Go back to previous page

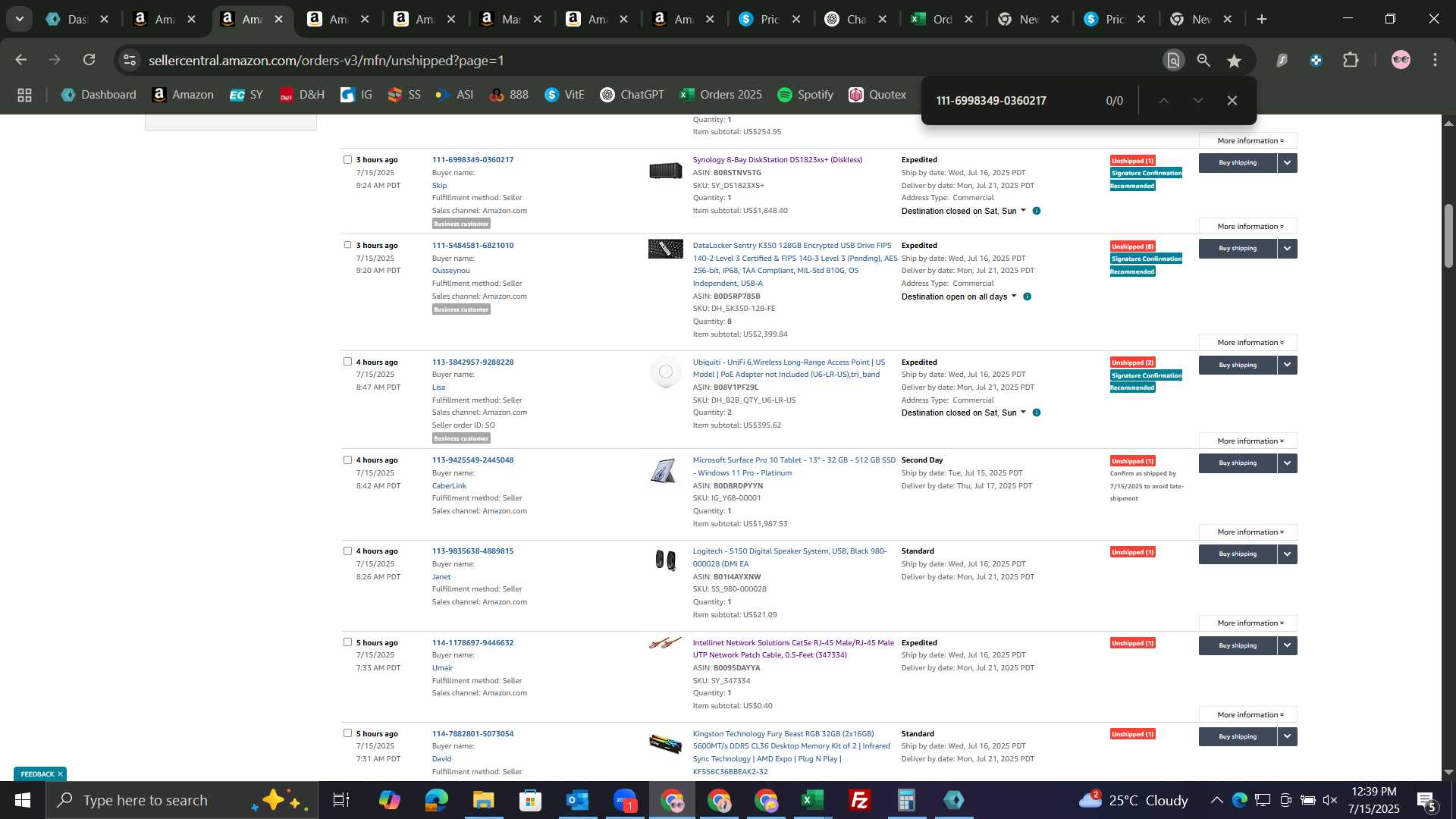[20, 60]
